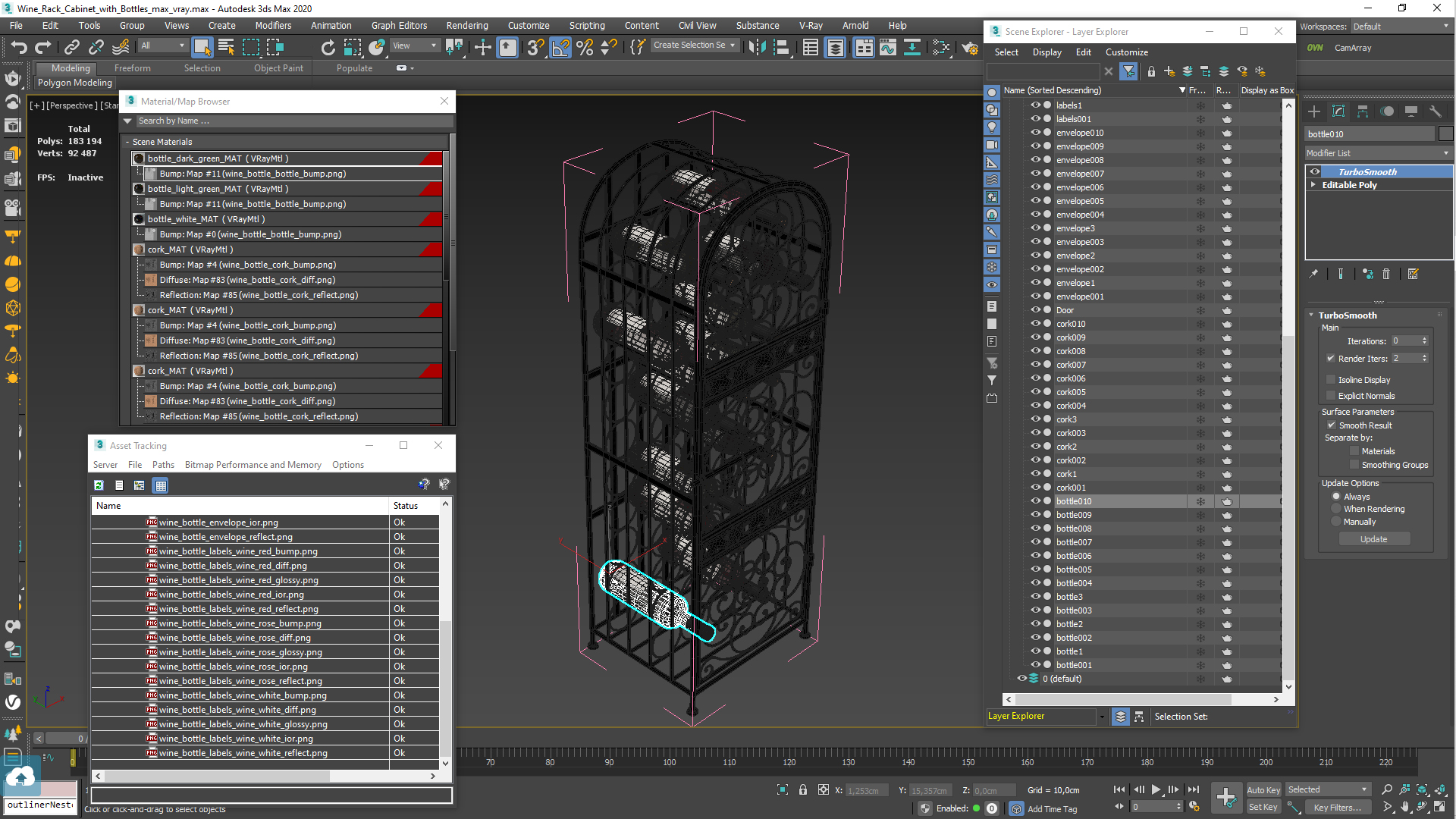Play the animation
The width and height of the screenshot is (1456, 819).
click(x=1156, y=790)
